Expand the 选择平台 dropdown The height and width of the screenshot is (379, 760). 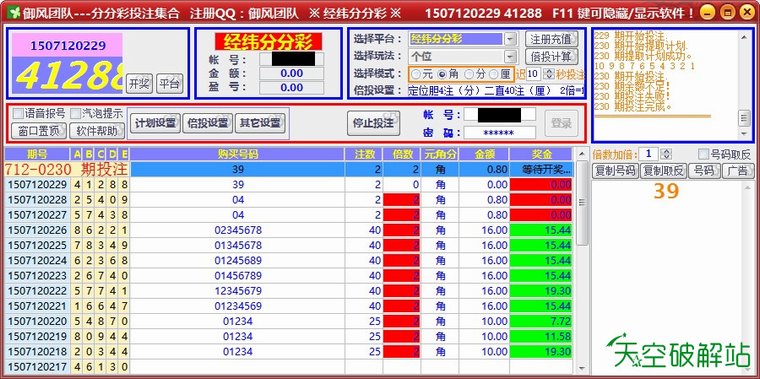511,39
